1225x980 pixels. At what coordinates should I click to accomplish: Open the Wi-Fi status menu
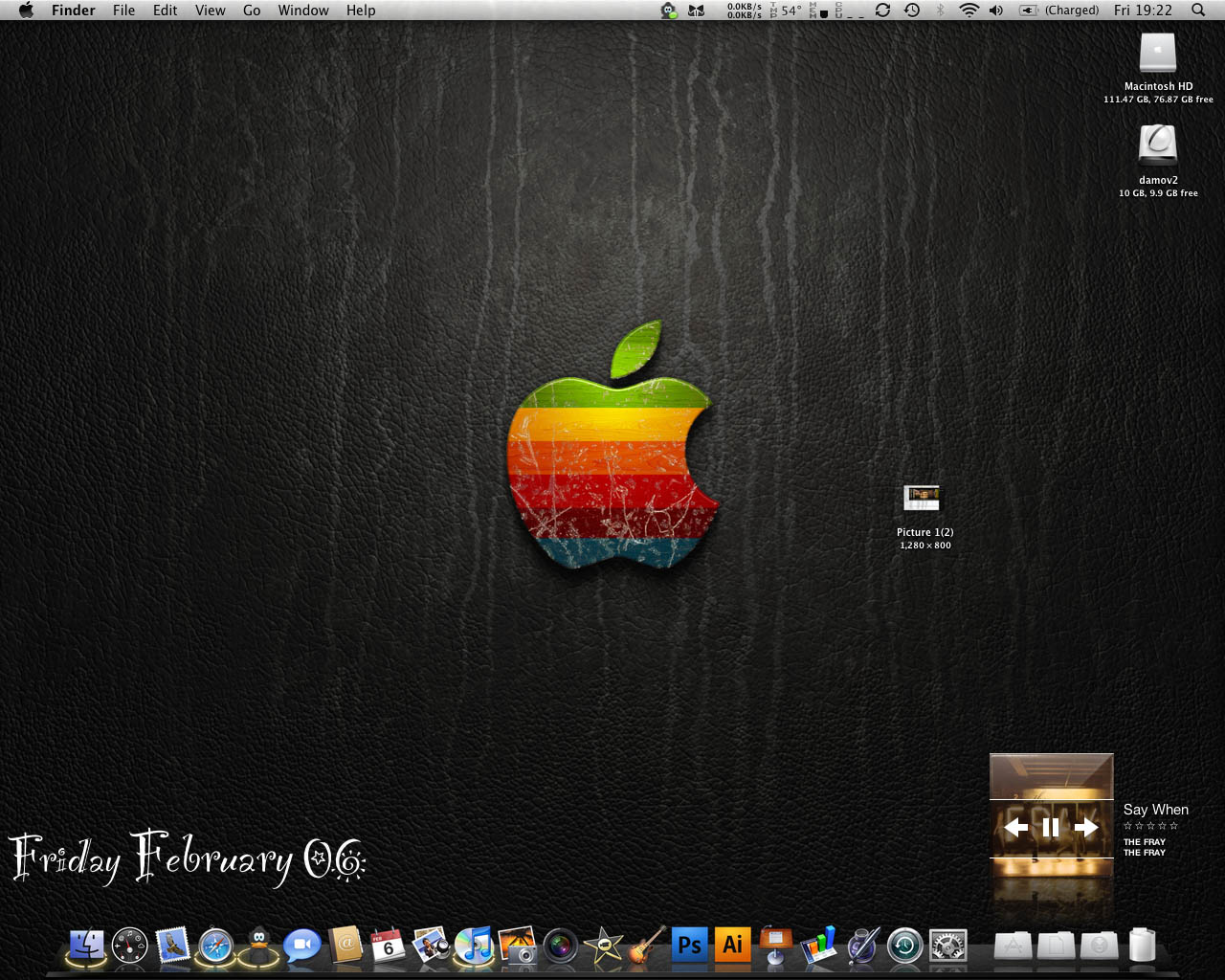(969, 11)
